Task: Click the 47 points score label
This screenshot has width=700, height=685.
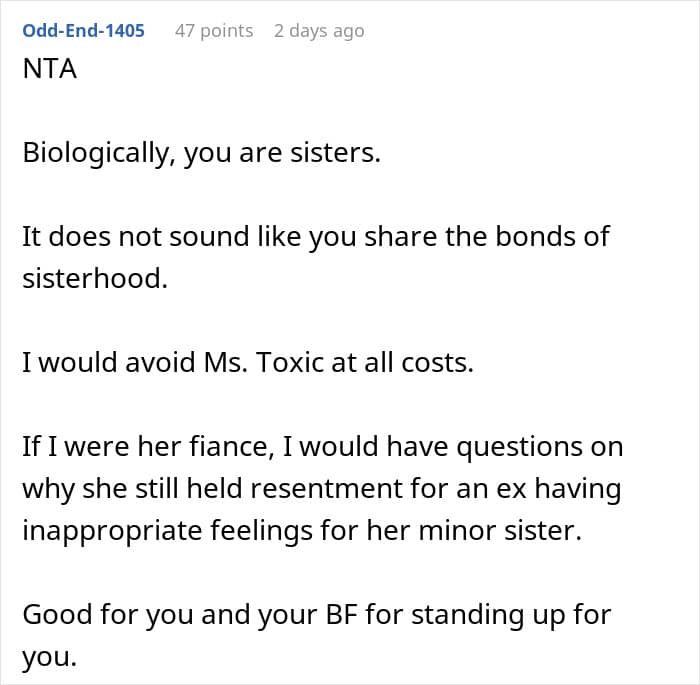Action: 214,31
